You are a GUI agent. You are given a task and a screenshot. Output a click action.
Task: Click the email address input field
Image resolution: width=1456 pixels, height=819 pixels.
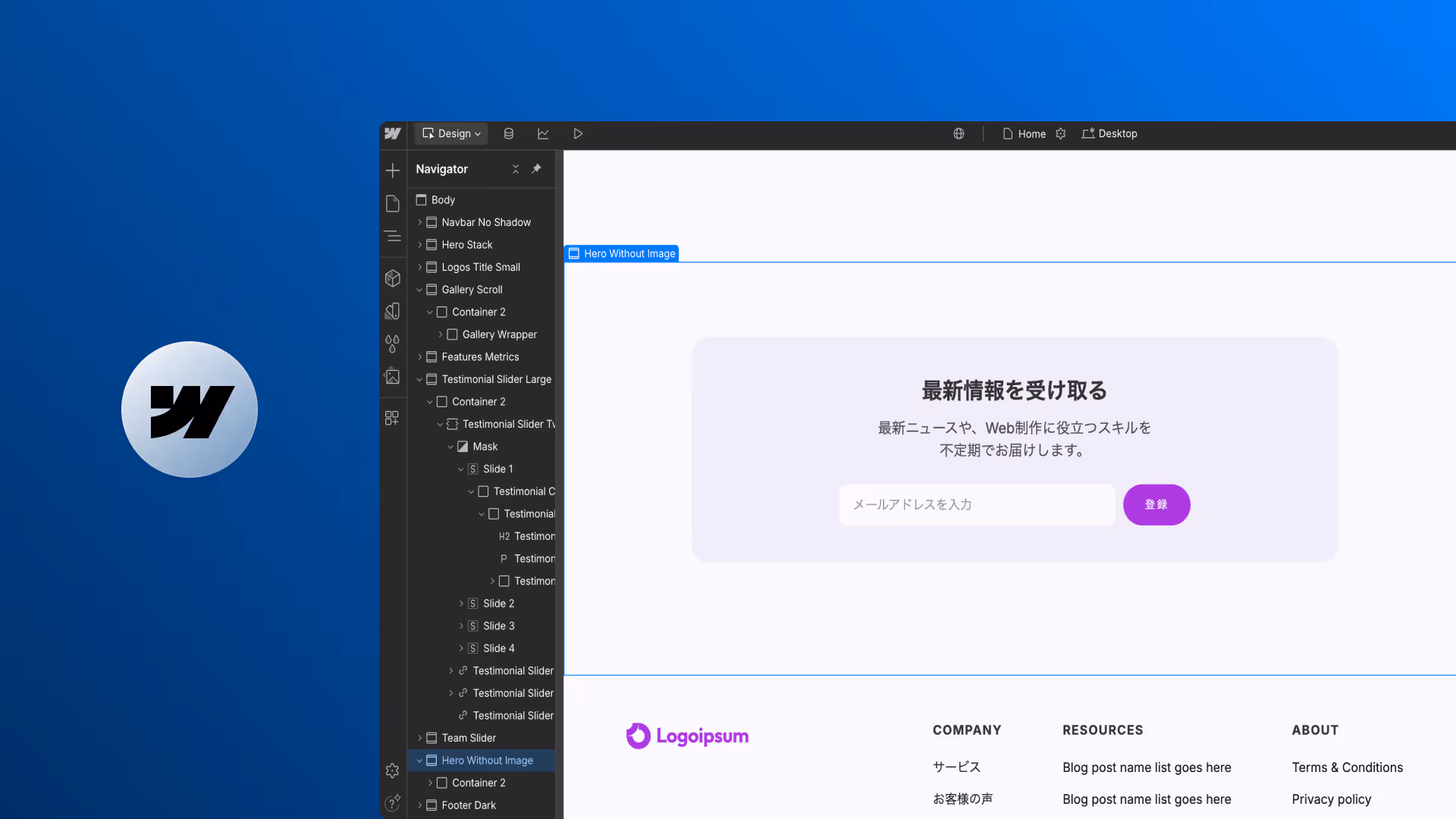tap(977, 504)
